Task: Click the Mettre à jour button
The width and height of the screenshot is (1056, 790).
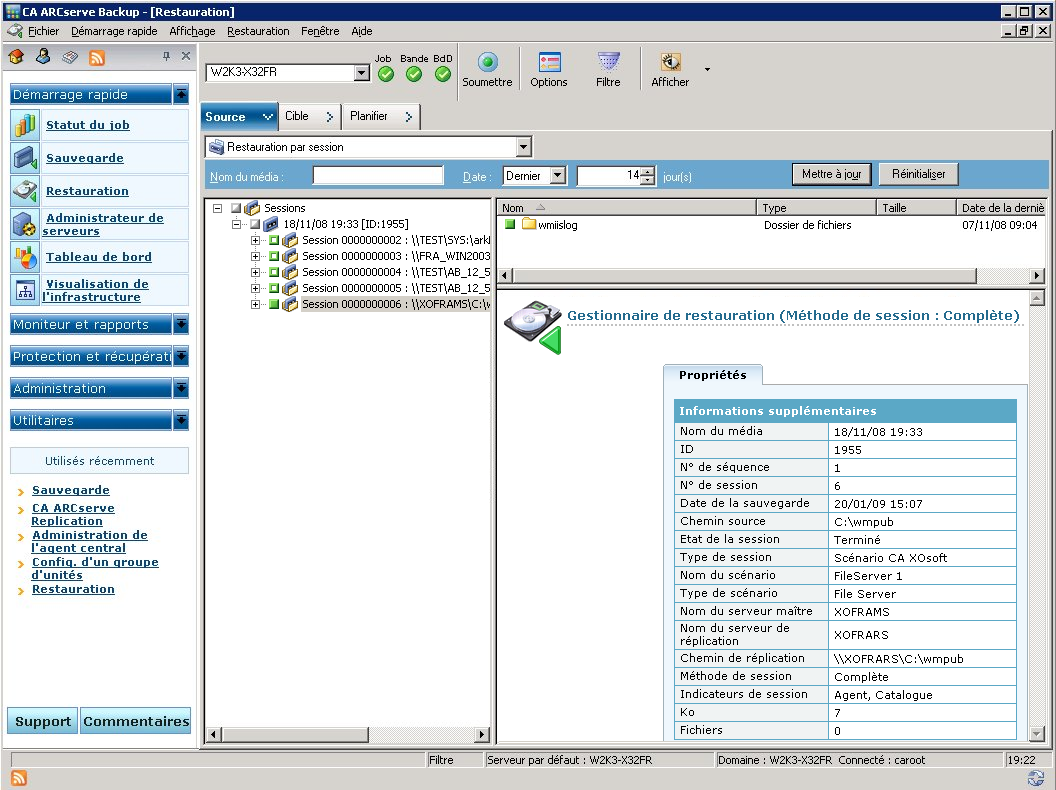Action: coord(831,174)
